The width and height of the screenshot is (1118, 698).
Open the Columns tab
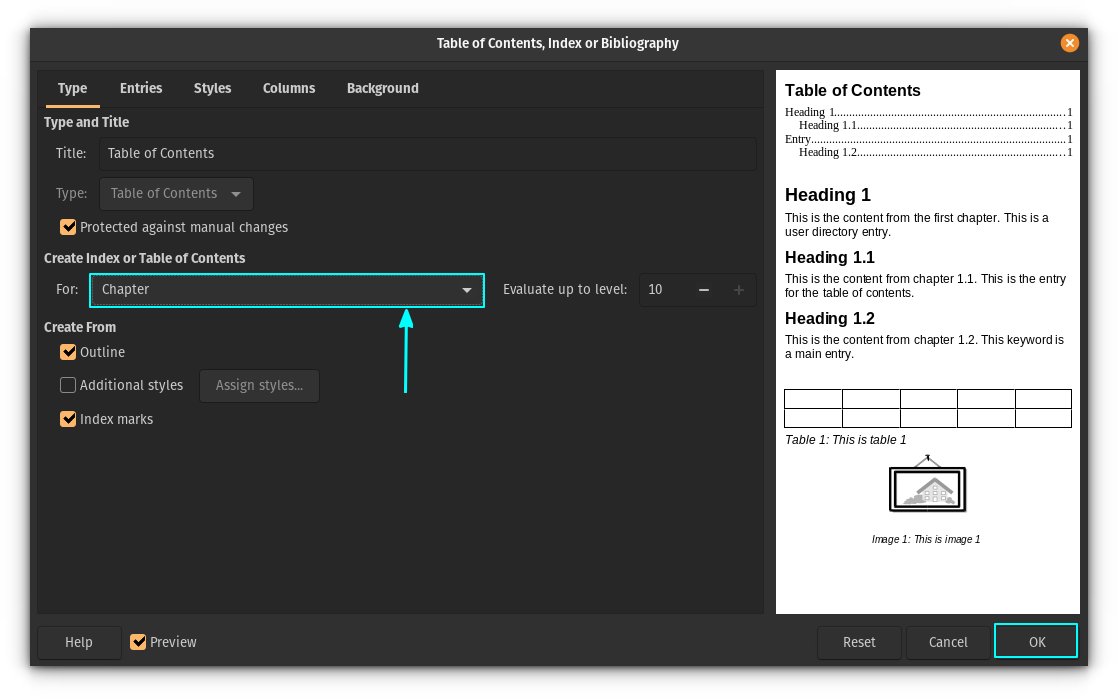click(289, 88)
